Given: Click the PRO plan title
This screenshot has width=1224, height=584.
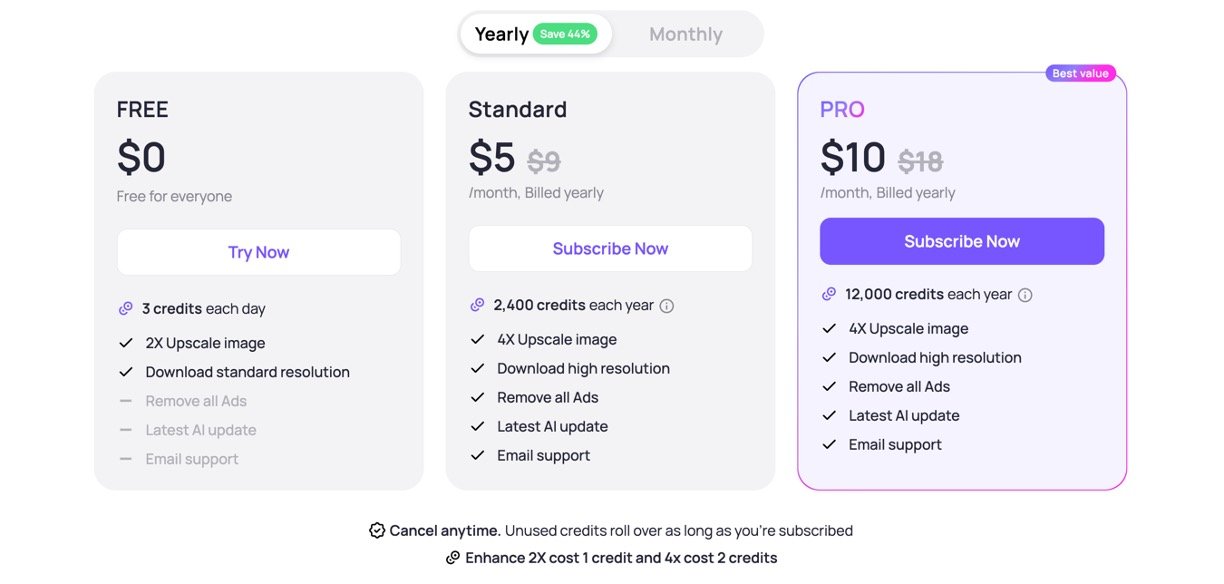Looking at the screenshot, I should click(x=842, y=110).
